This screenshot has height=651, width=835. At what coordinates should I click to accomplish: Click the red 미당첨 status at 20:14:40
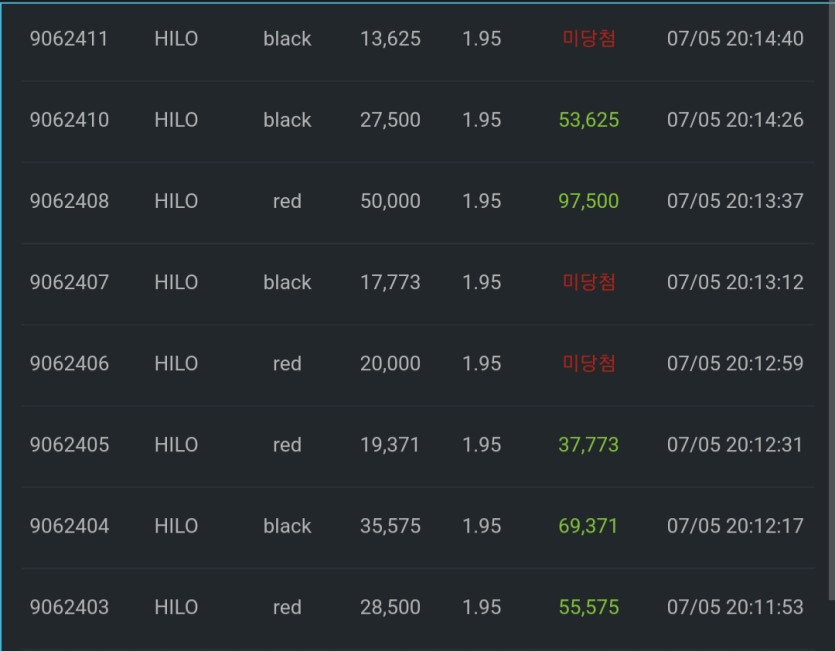(589, 38)
